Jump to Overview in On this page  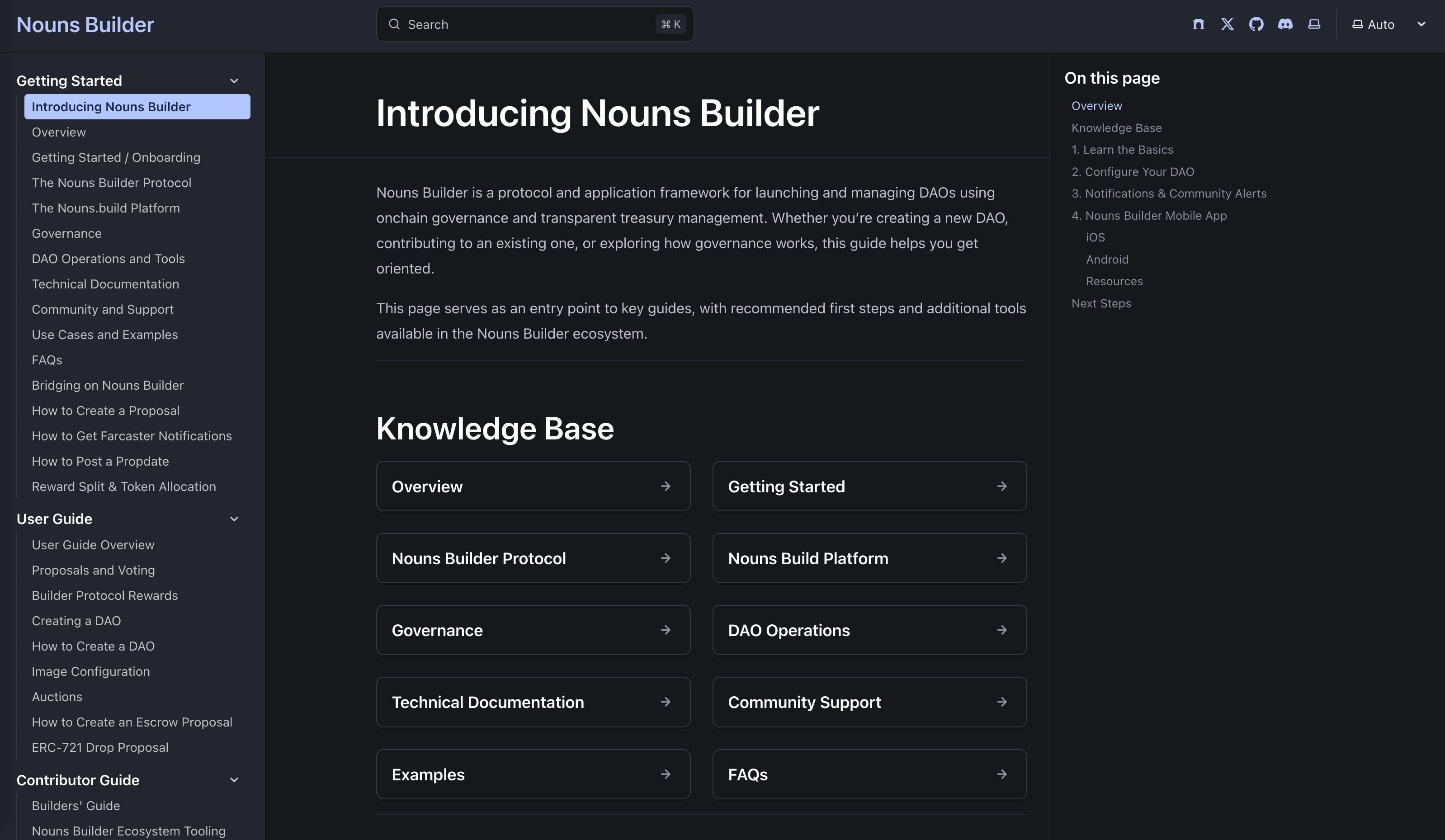click(1096, 106)
